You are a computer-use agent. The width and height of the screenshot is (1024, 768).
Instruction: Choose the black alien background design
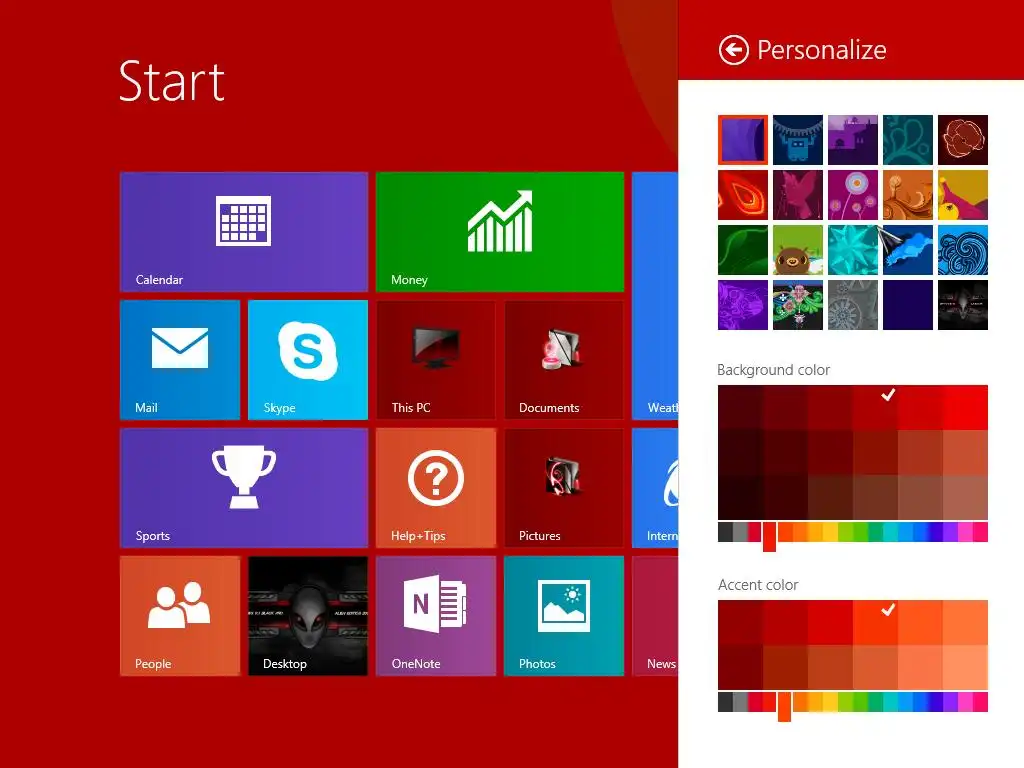(963, 305)
